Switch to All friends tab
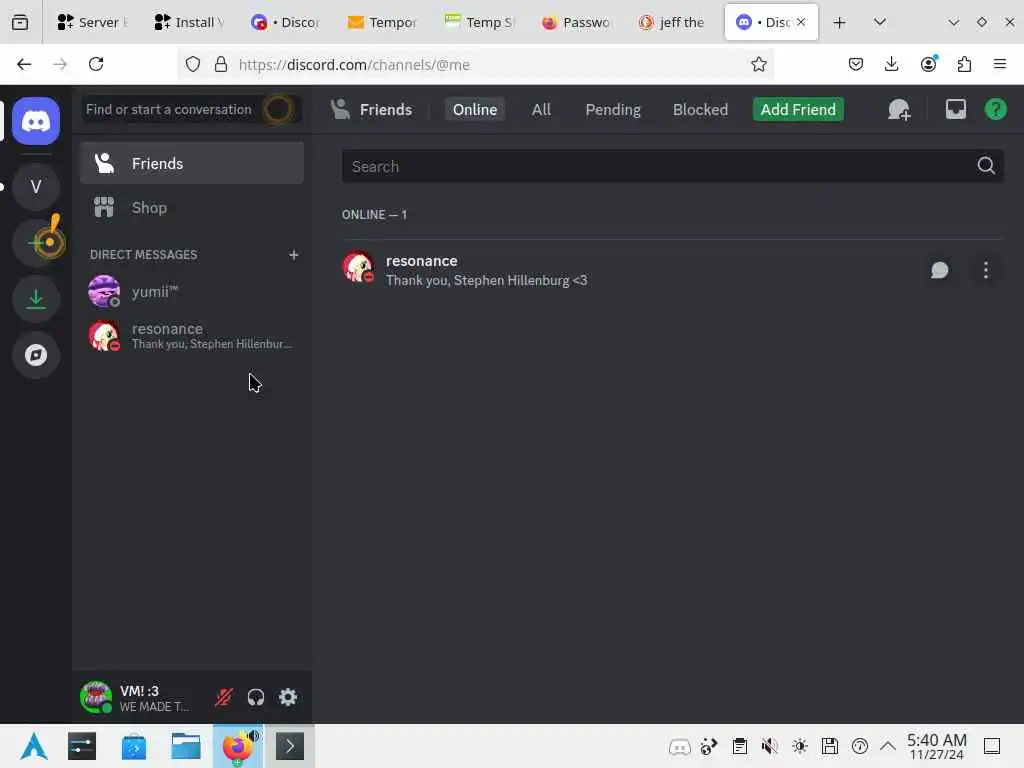 (x=541, y=109)
